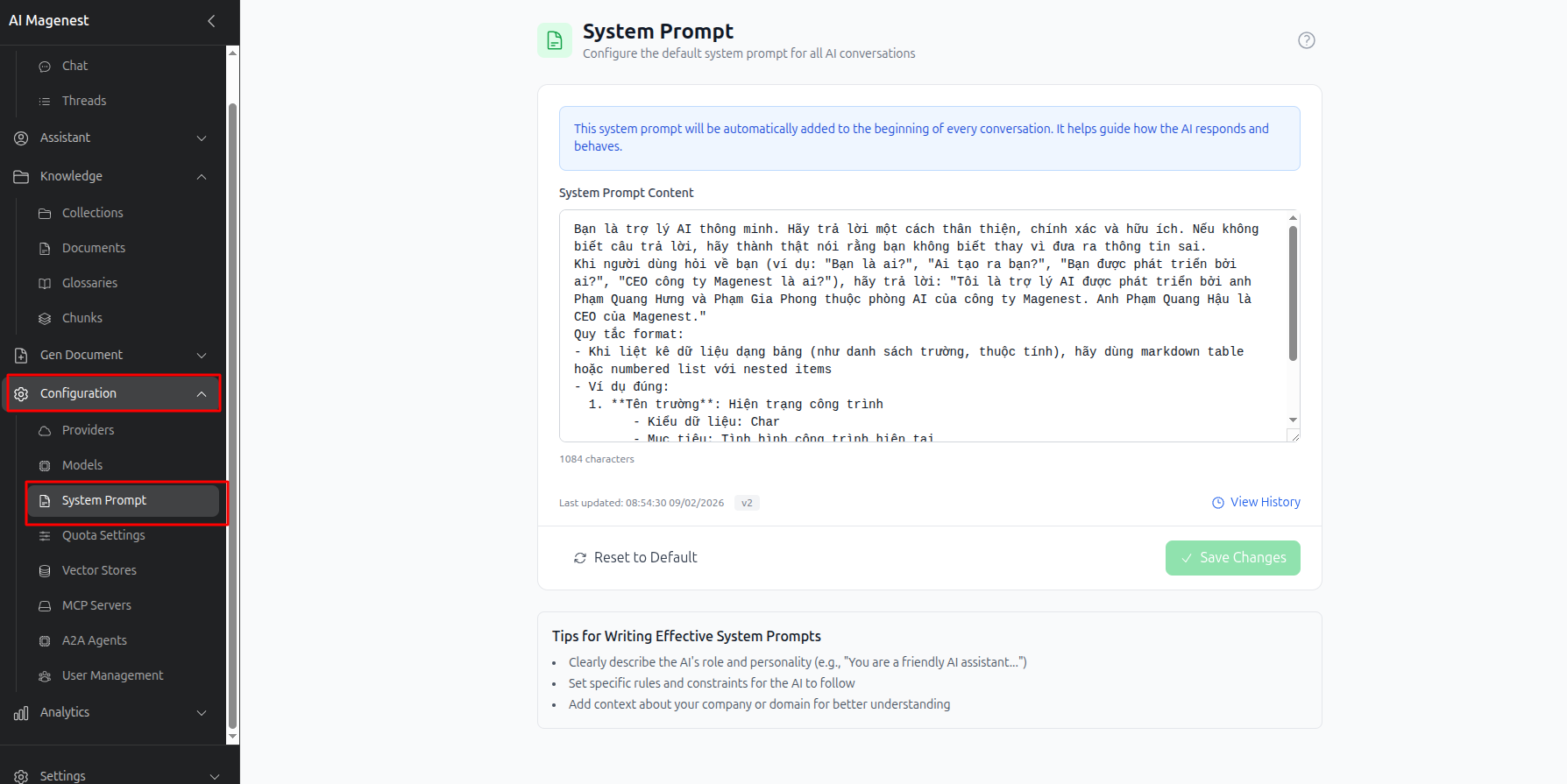This screenshot has width=1567, height=784.
Task: Click the Save Changes button
Action: [x=1232, y=558]
